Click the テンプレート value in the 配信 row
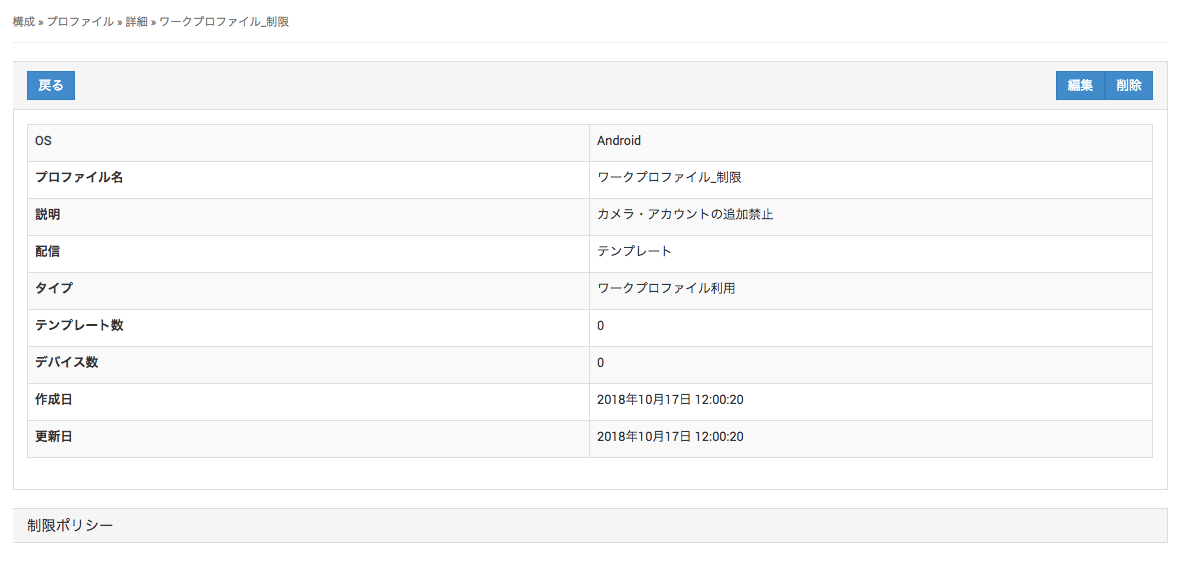Viewport: 1183px width, 564px height. click(634, 252)
